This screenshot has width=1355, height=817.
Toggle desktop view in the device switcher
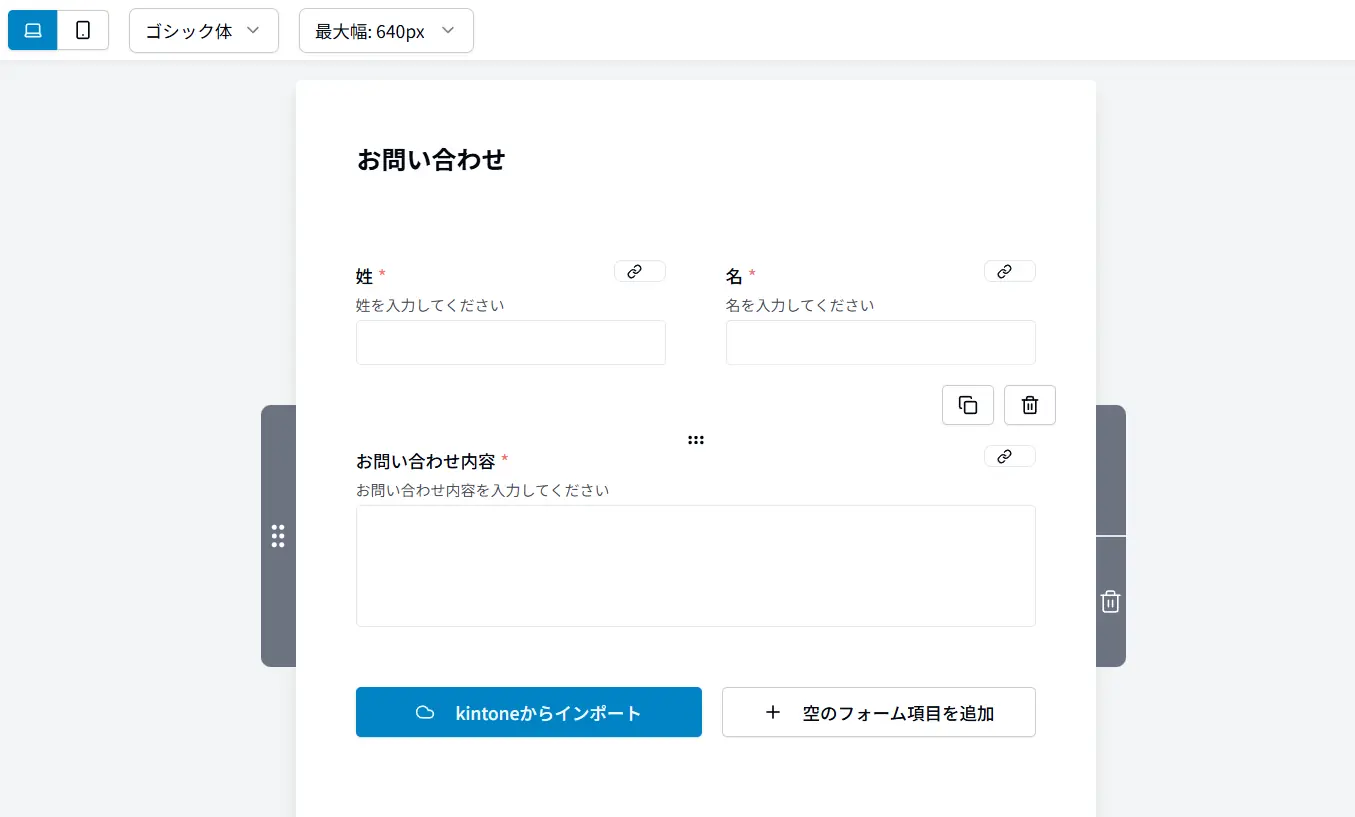click(32, 30)
